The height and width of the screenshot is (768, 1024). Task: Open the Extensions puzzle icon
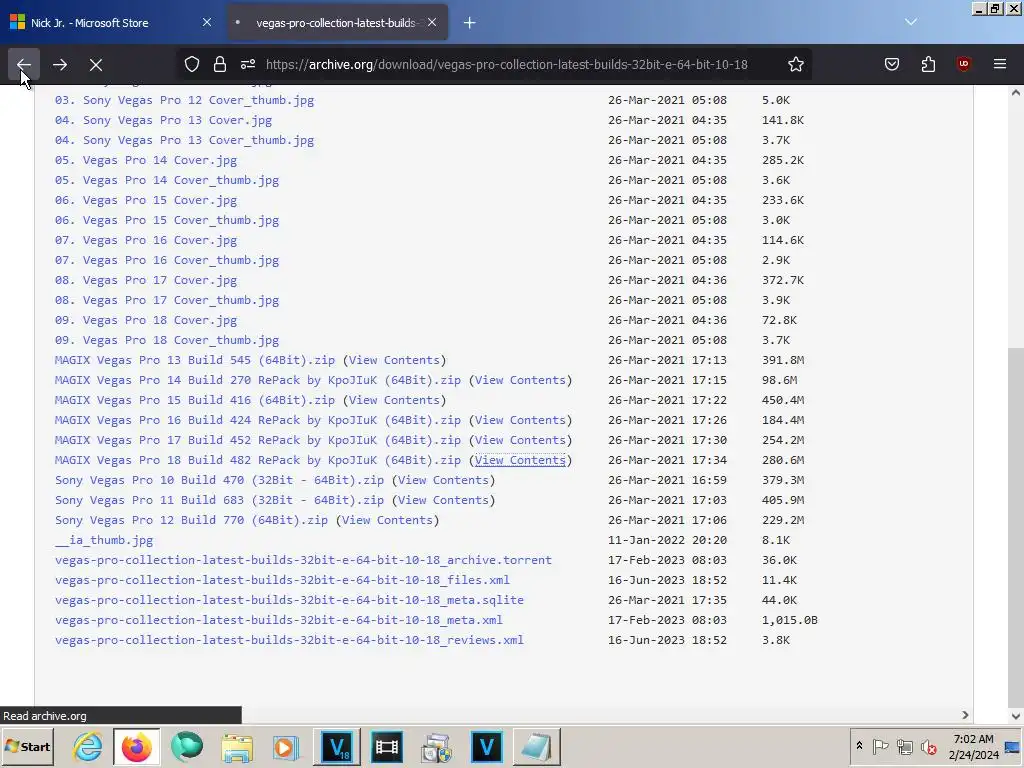click(x=928, y=64)
